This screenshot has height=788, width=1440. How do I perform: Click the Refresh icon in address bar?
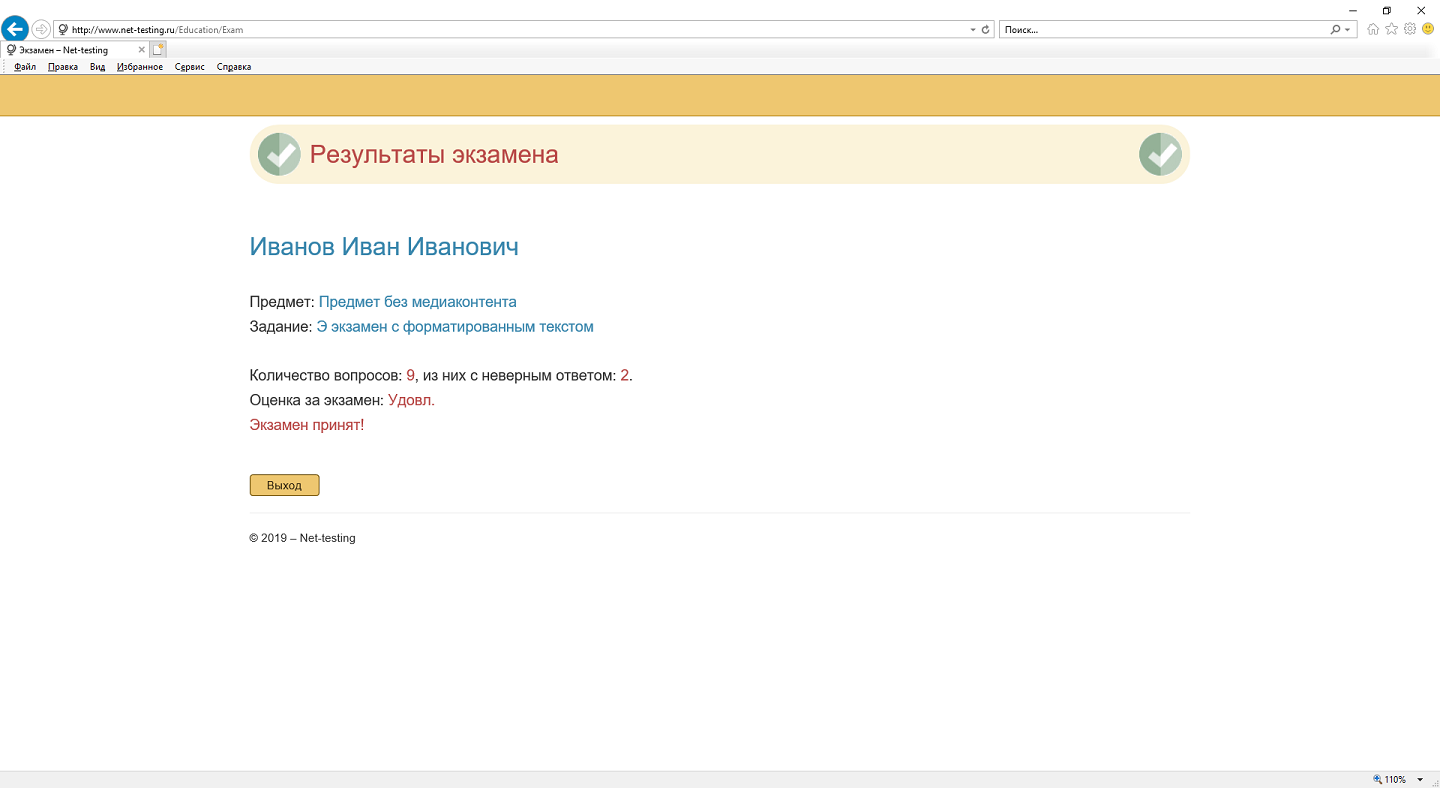tap(986, 30)
